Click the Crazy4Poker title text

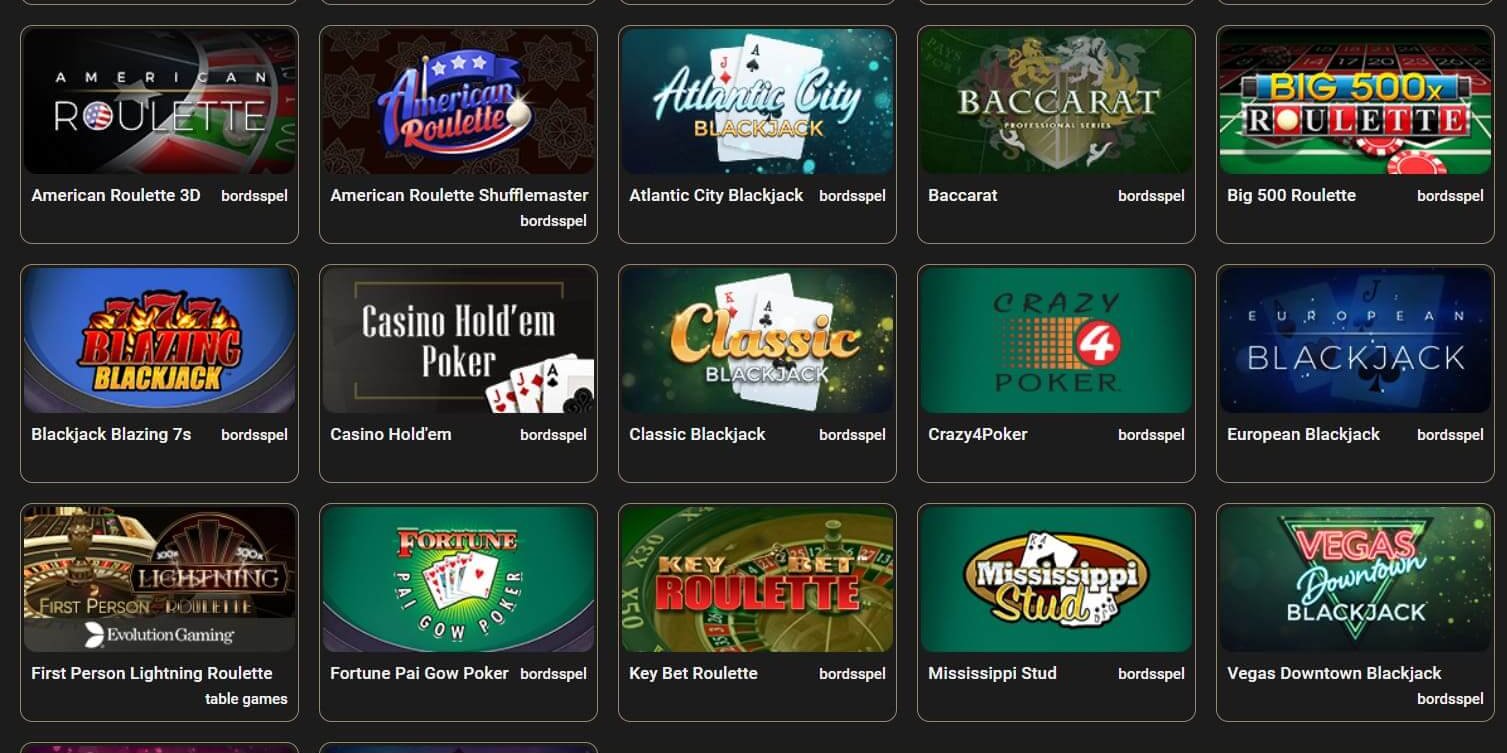(x=977, y=434)
